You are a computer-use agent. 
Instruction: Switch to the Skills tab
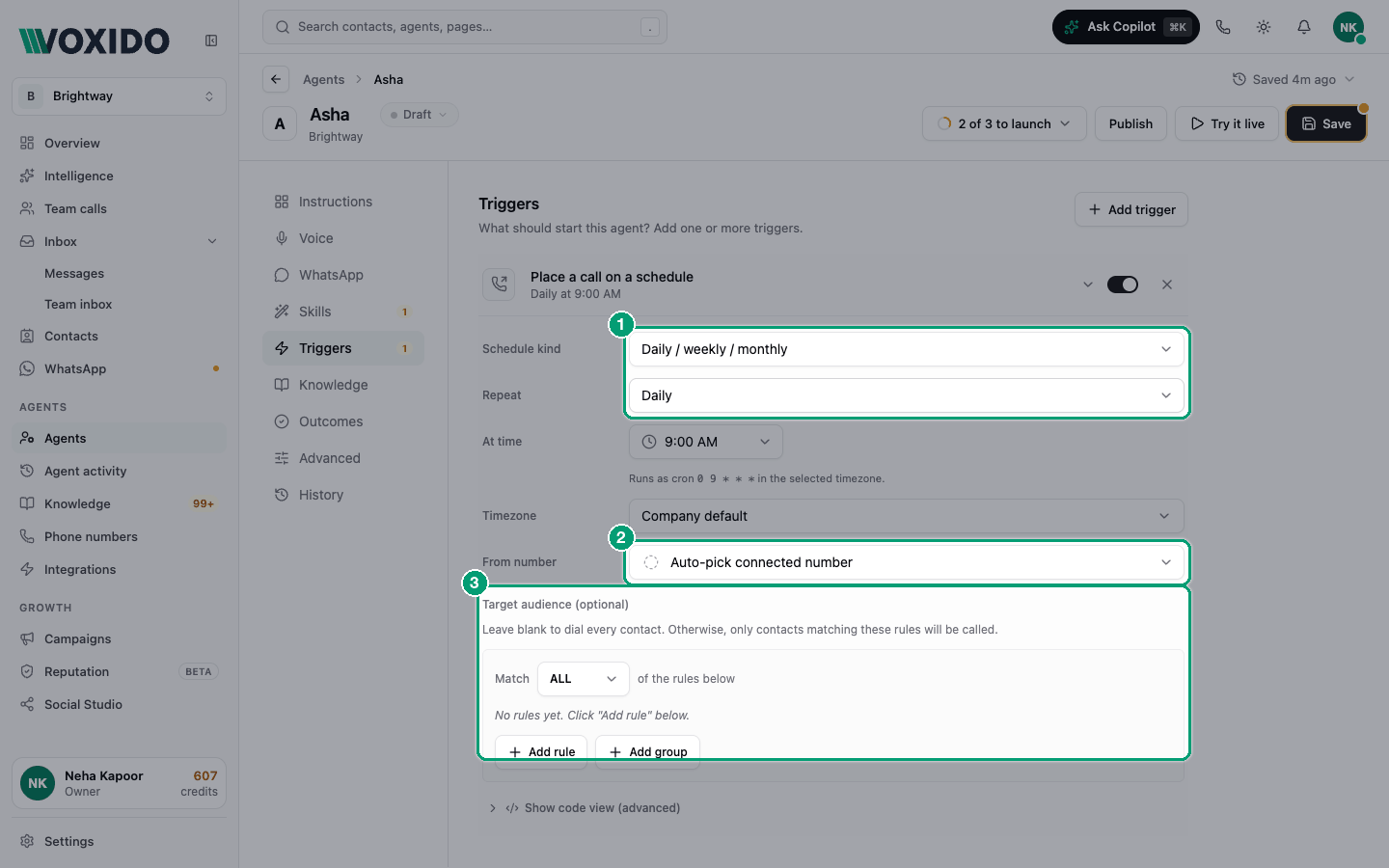click(x=343, y=312)
